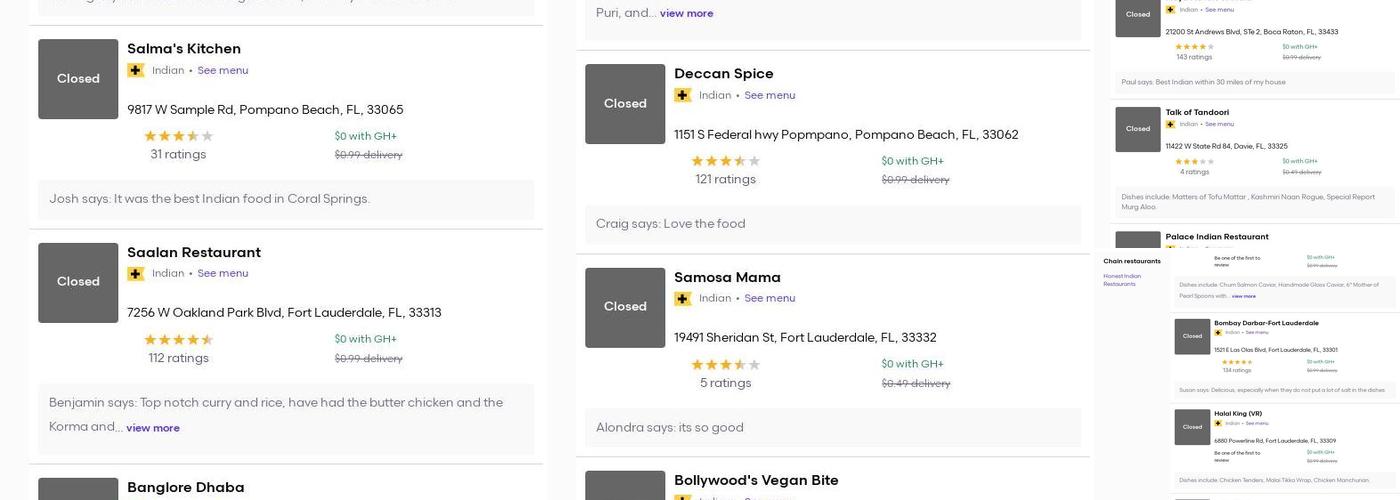
Task: Open the Banglore Dhaba restaurant title
Action: (185, 487)
